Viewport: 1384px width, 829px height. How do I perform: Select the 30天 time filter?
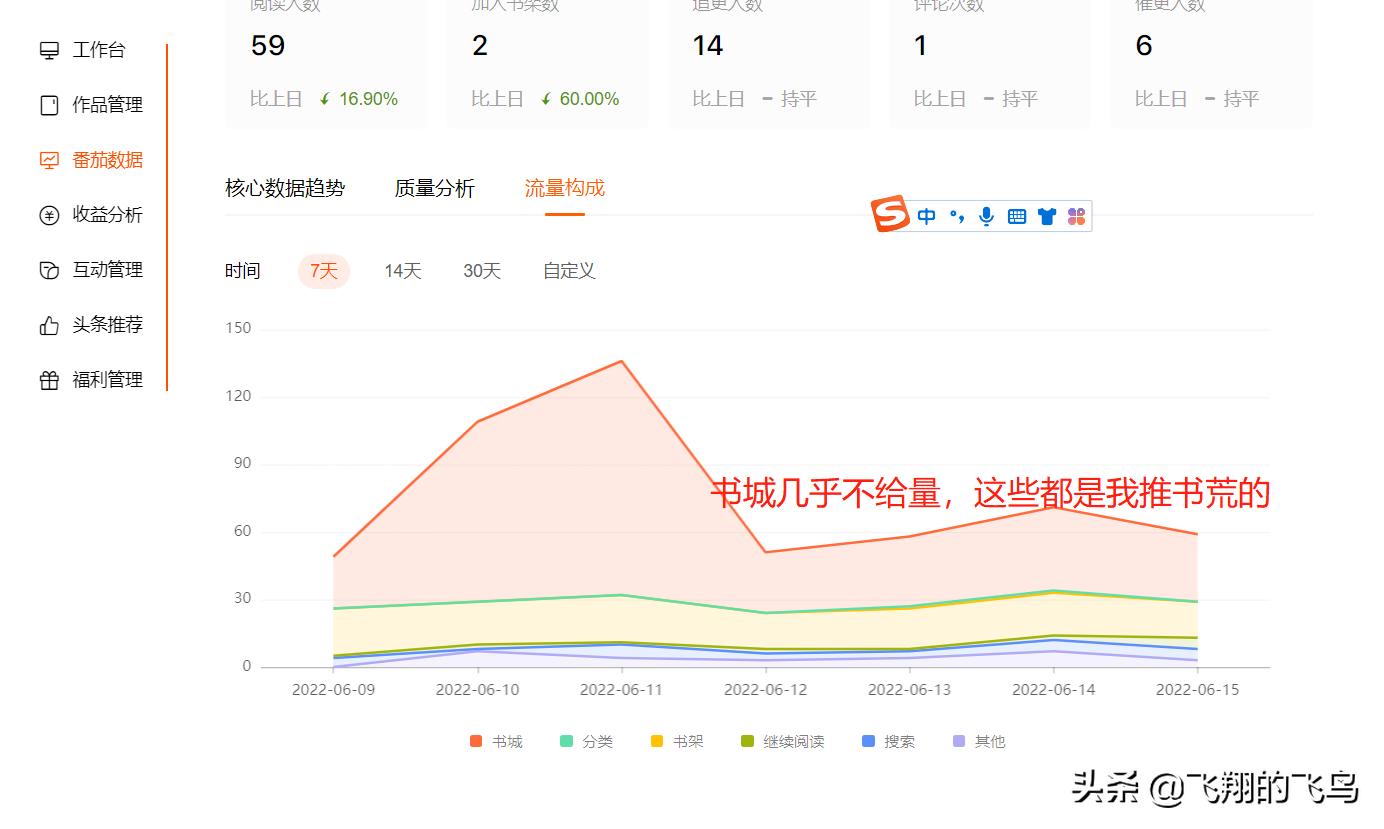point(482,270)
